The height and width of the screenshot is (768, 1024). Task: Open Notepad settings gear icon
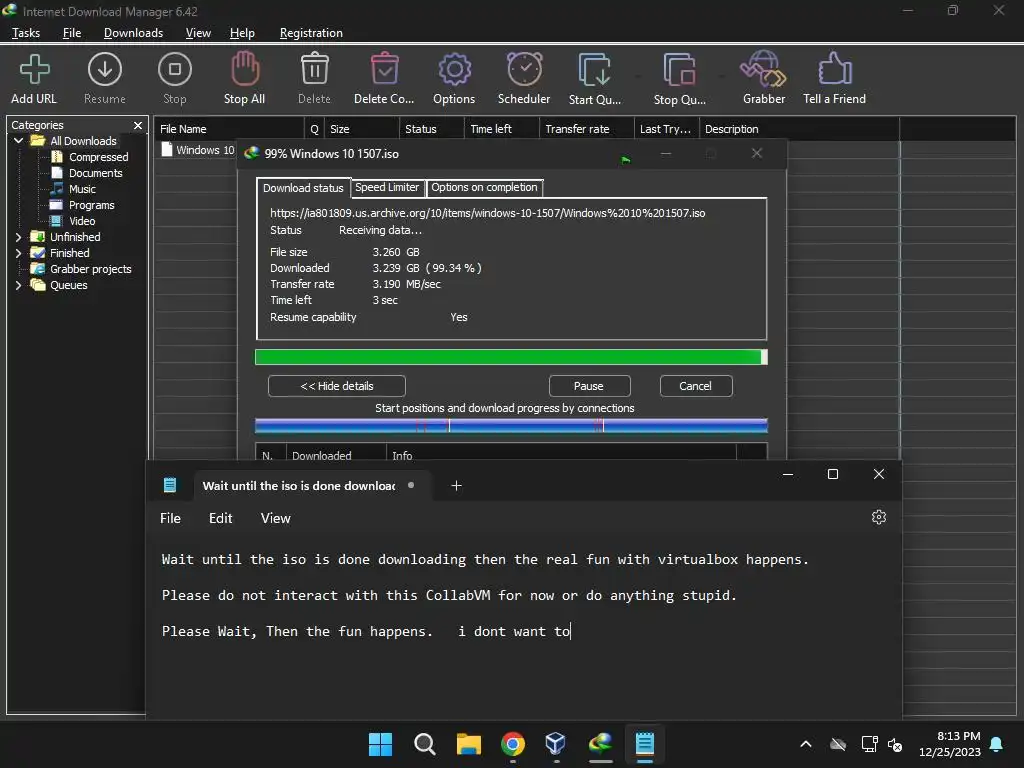(x=879, y=517)
